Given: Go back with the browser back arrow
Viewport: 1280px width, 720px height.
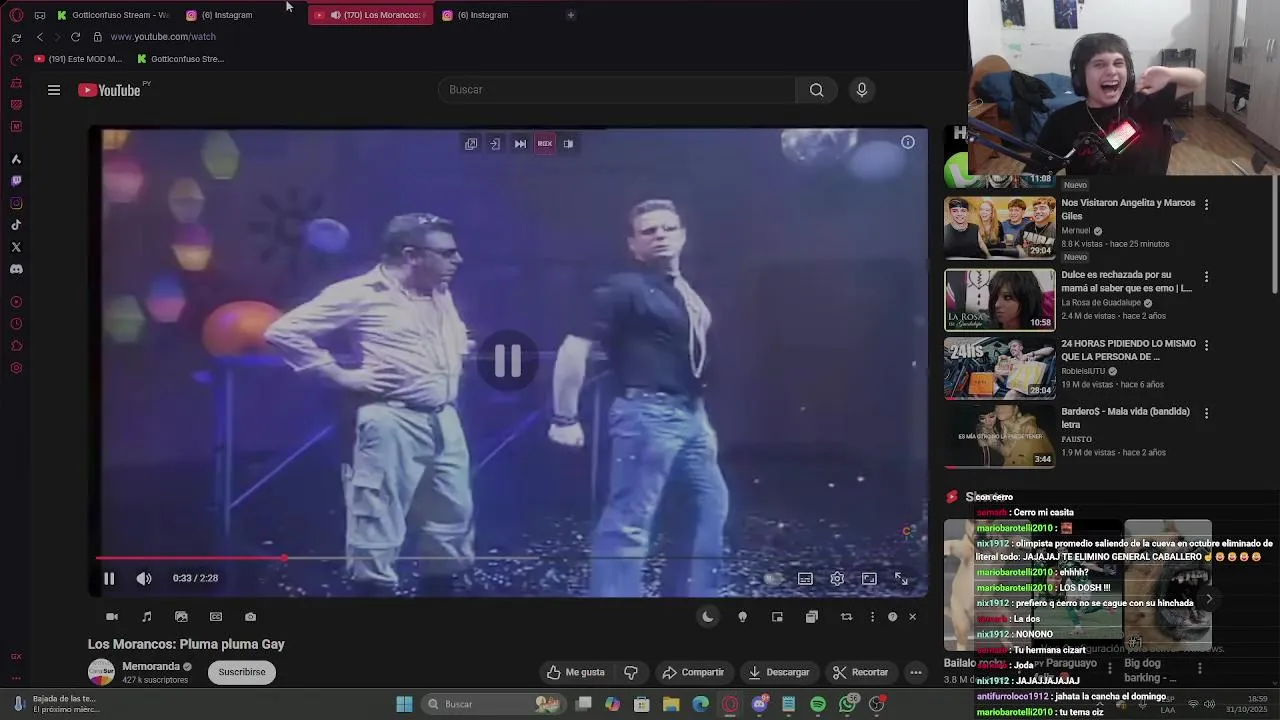Looking at the screenshot, I should 40,37.
